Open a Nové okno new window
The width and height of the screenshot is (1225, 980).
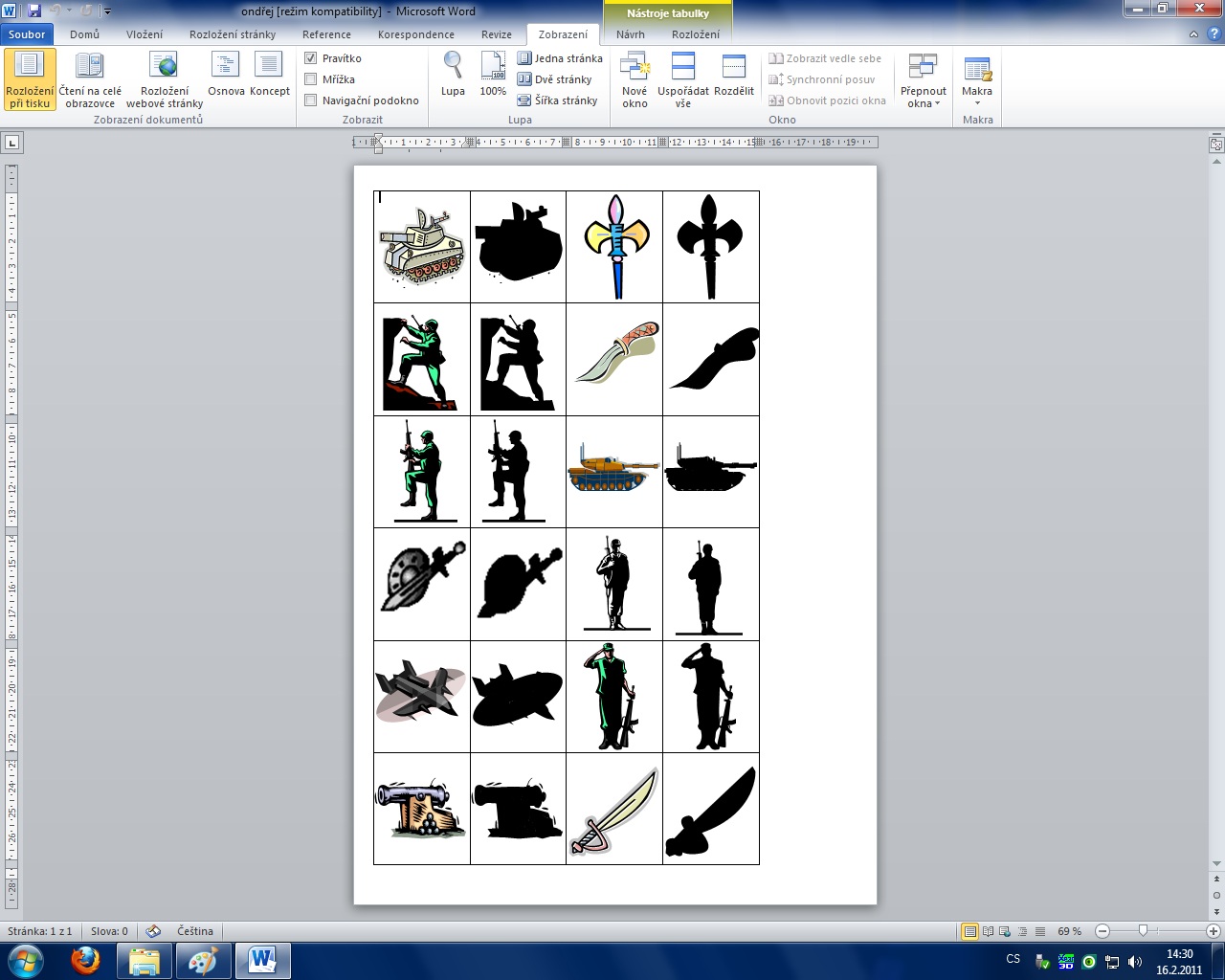click(x=635, y=80)
